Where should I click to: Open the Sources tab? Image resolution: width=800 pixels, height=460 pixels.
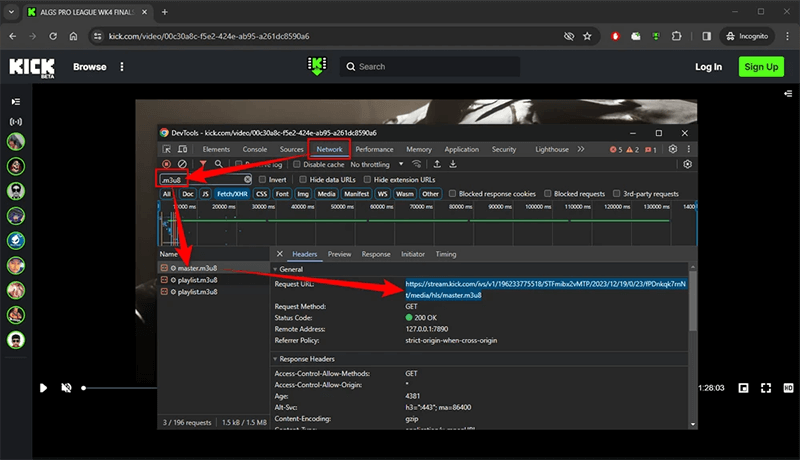coord(291,149)
